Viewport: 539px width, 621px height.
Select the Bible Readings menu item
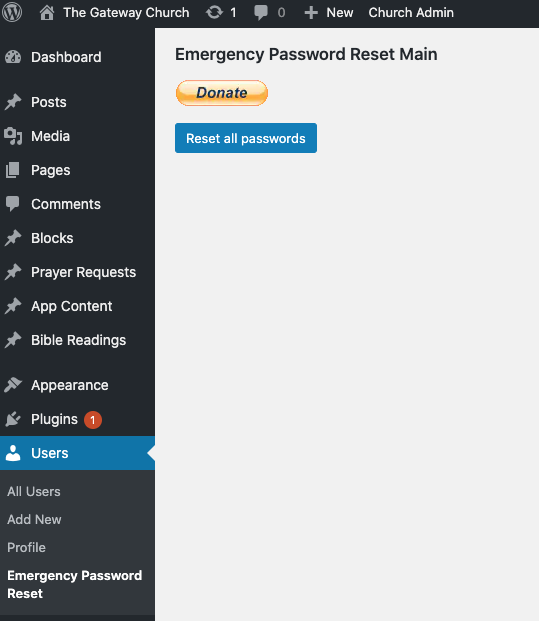(x=77, y=340)
